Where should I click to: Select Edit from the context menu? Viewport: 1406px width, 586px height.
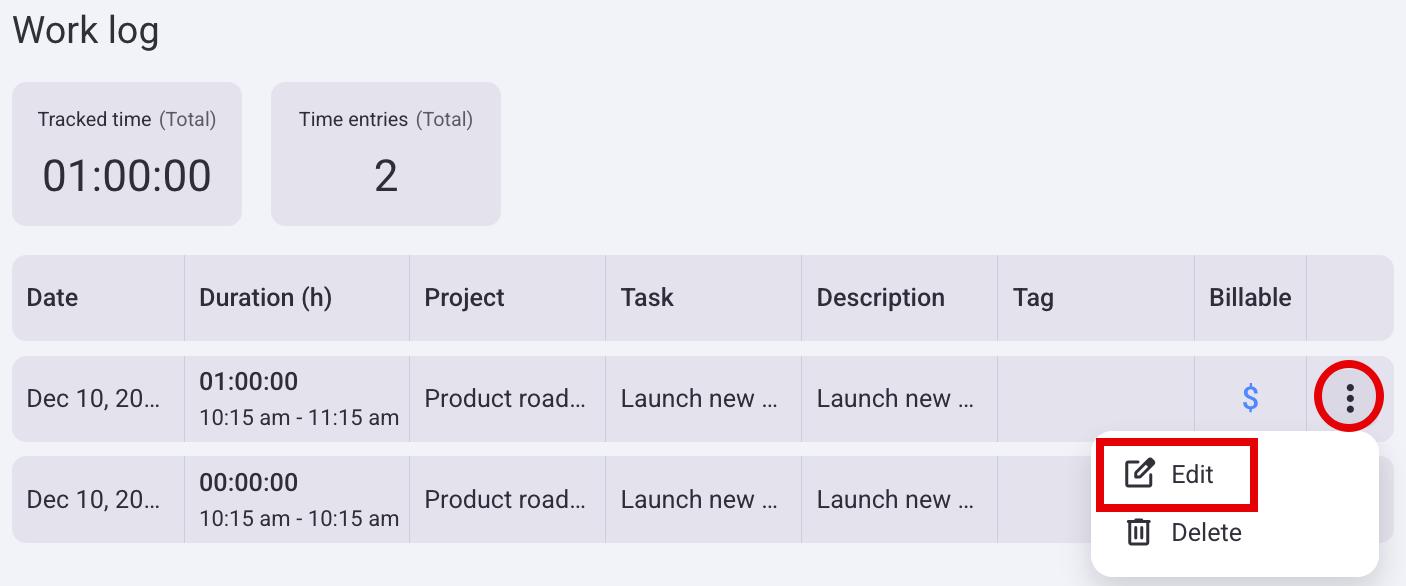pos(1191,474)
